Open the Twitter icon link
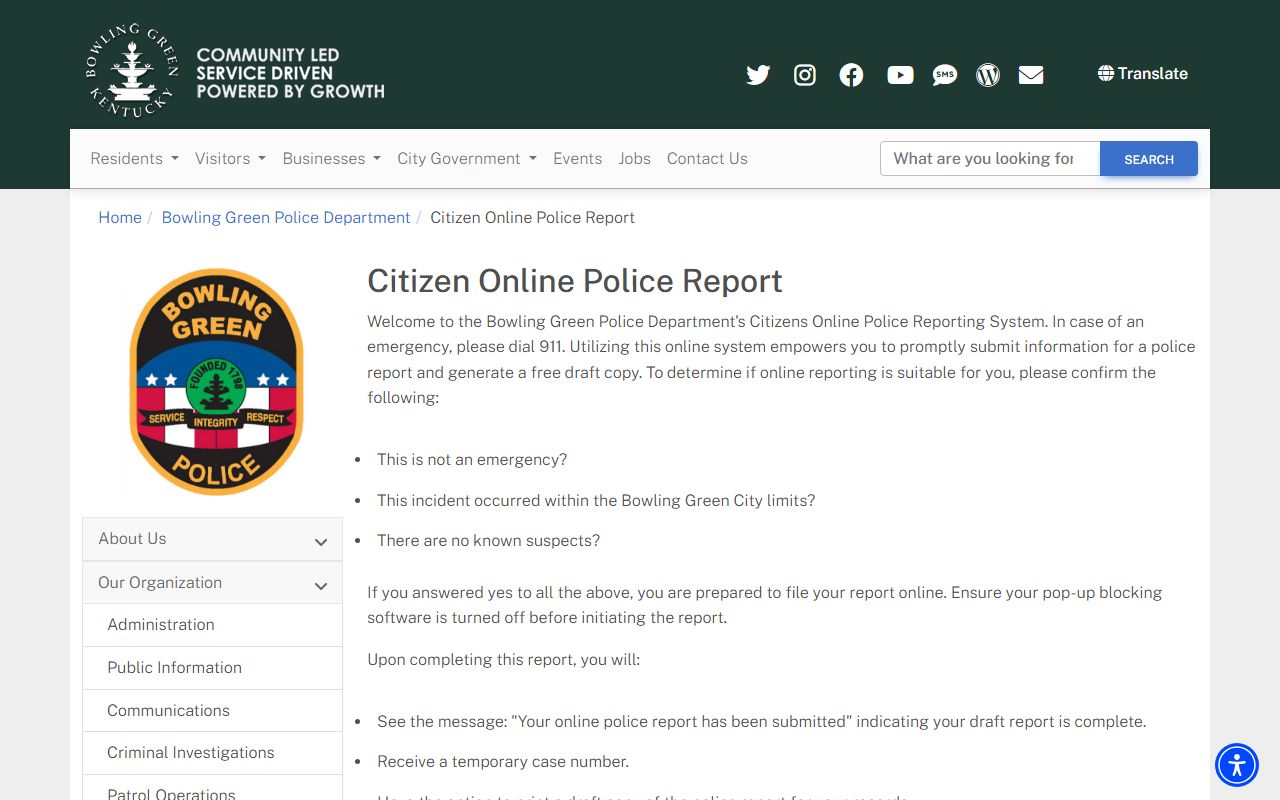1280x800 pixels. click(758, 75)
